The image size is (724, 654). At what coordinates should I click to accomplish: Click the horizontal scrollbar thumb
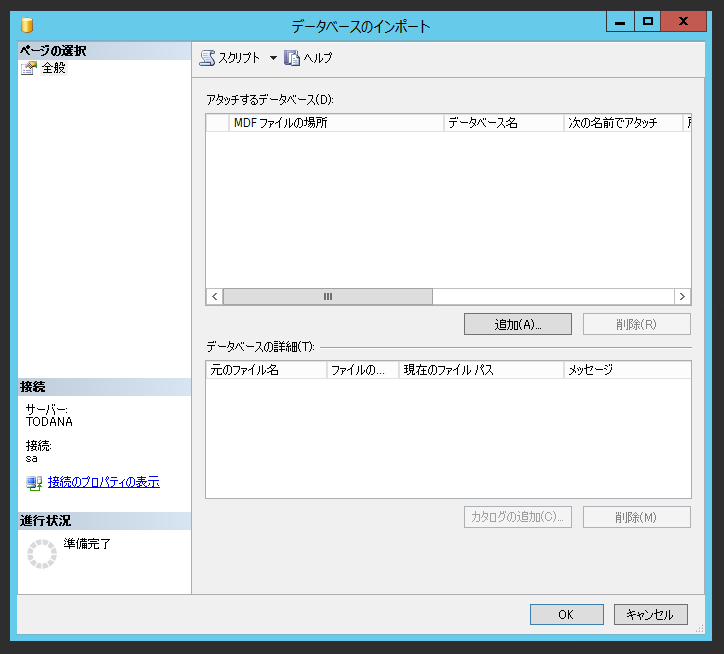click(328, 297)
